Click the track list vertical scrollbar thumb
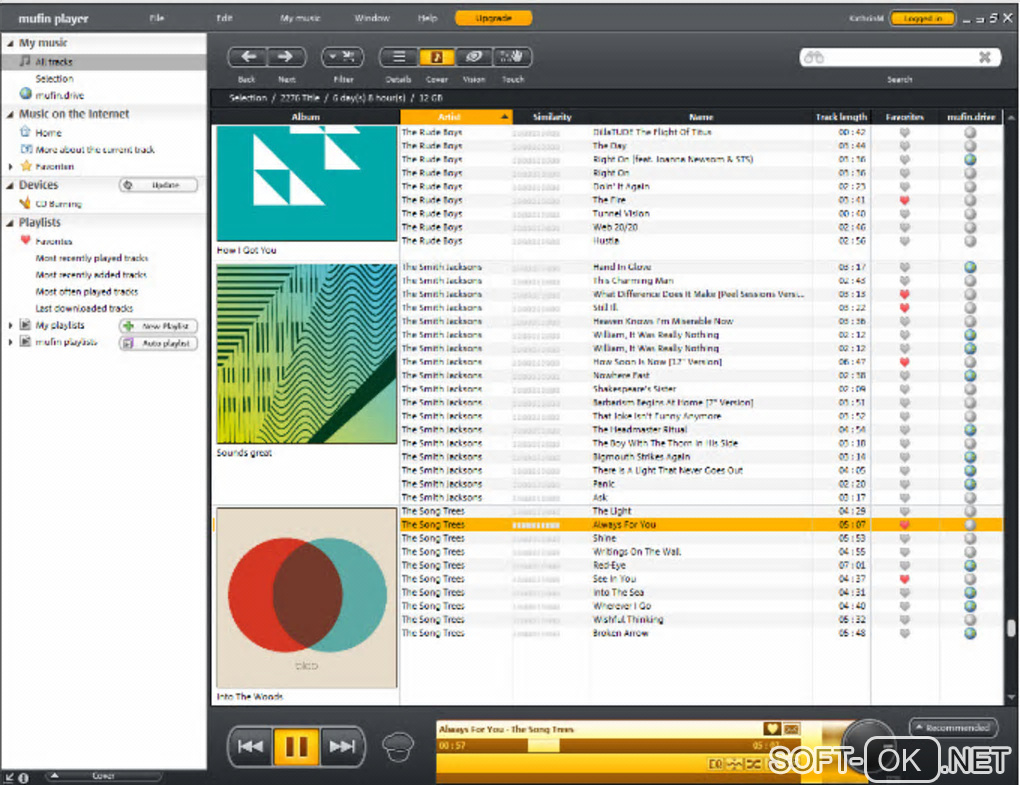The image size is (1020, 785). tap(1011, 628)
